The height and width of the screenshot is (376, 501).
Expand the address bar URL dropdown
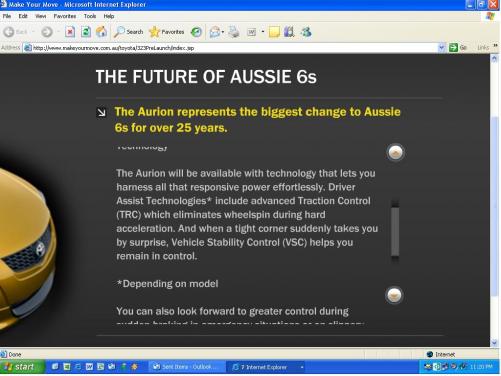point(441,48)
